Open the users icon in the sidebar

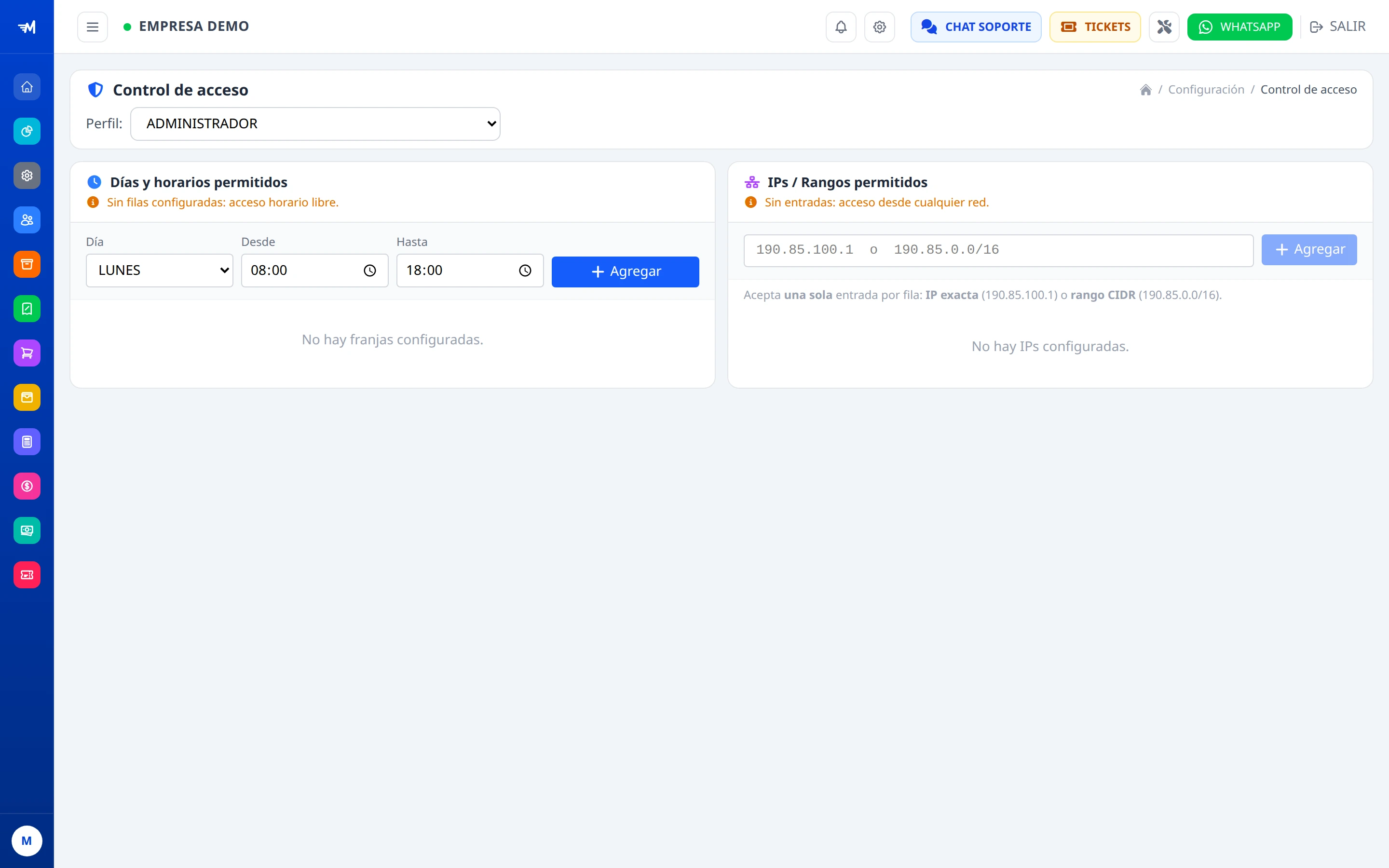tap(27, 220)
